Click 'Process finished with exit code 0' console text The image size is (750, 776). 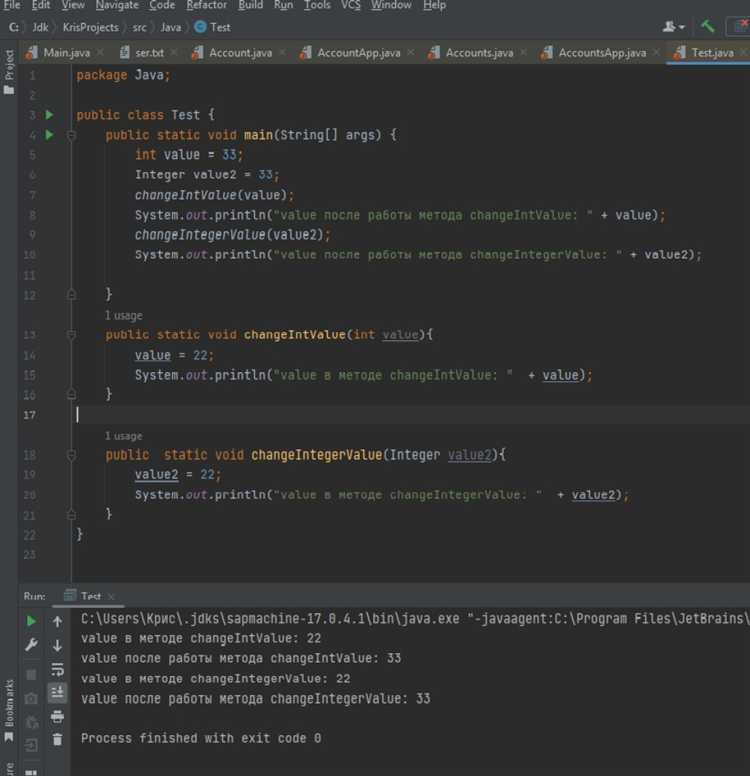coord(201,738)
